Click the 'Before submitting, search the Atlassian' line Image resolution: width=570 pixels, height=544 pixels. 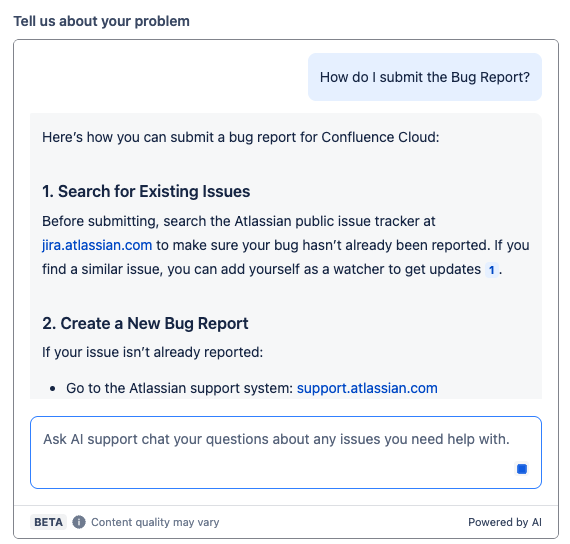pos(238,221)
